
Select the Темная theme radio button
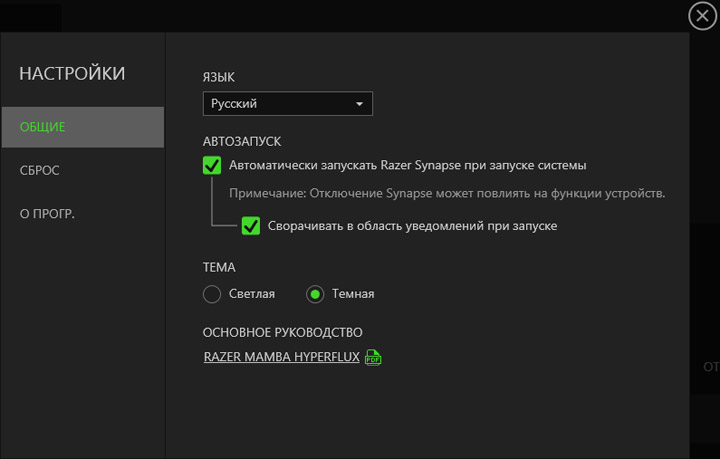click(315, 294)
